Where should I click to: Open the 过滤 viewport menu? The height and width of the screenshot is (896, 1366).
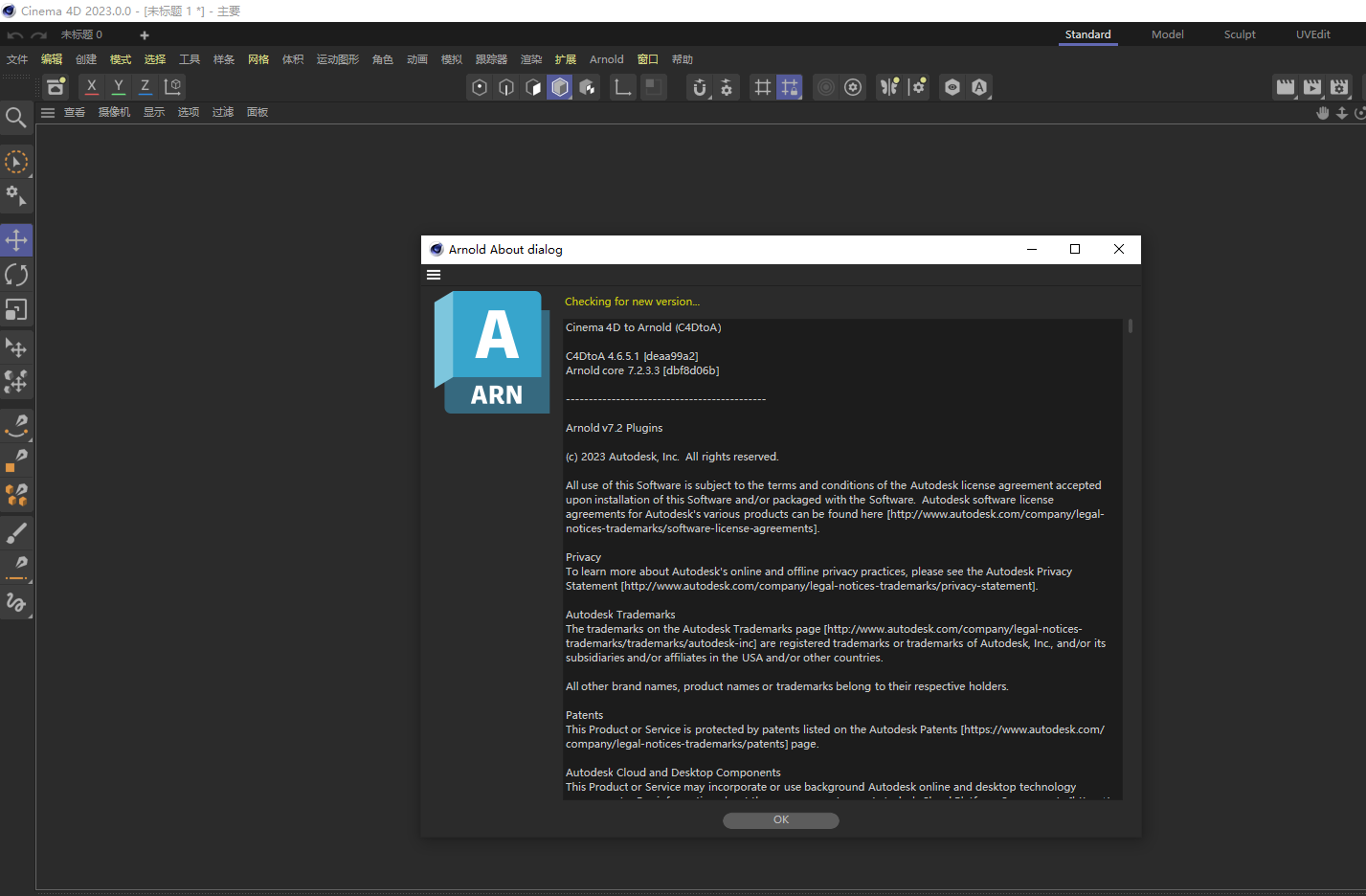[x=223, y=113]
